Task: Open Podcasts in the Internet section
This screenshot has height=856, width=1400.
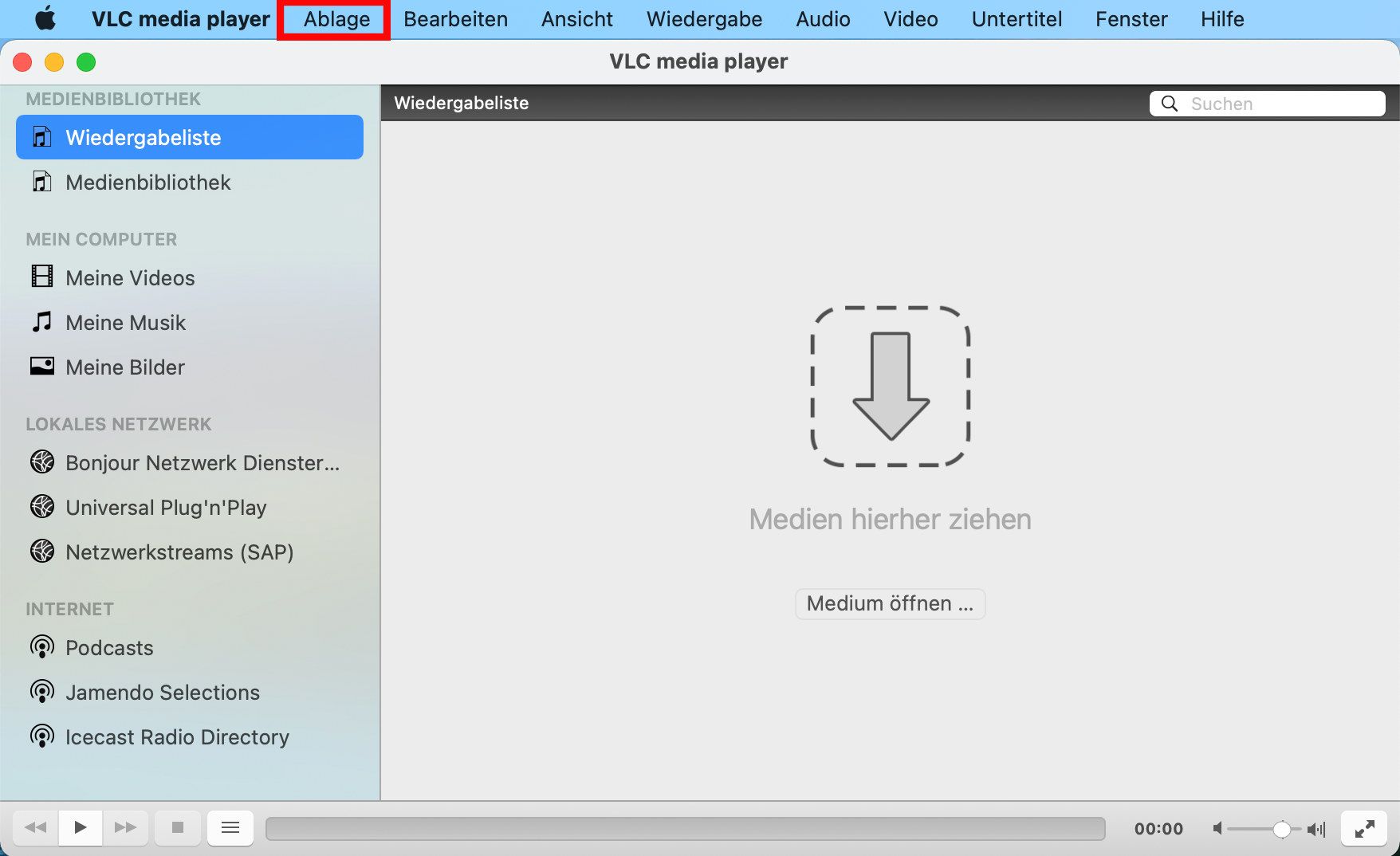Action: 109,647
